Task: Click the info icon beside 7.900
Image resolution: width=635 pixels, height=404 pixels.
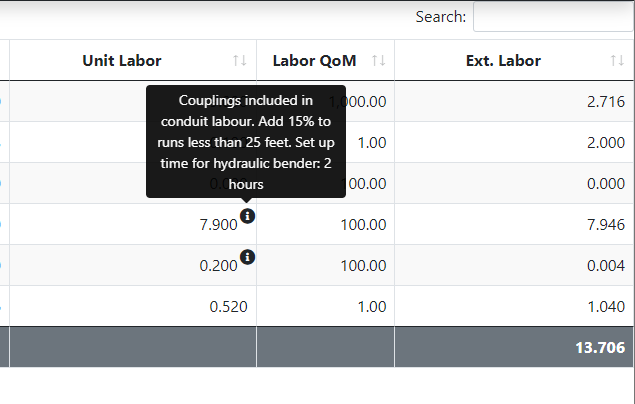Action: [x=248, y=216]
